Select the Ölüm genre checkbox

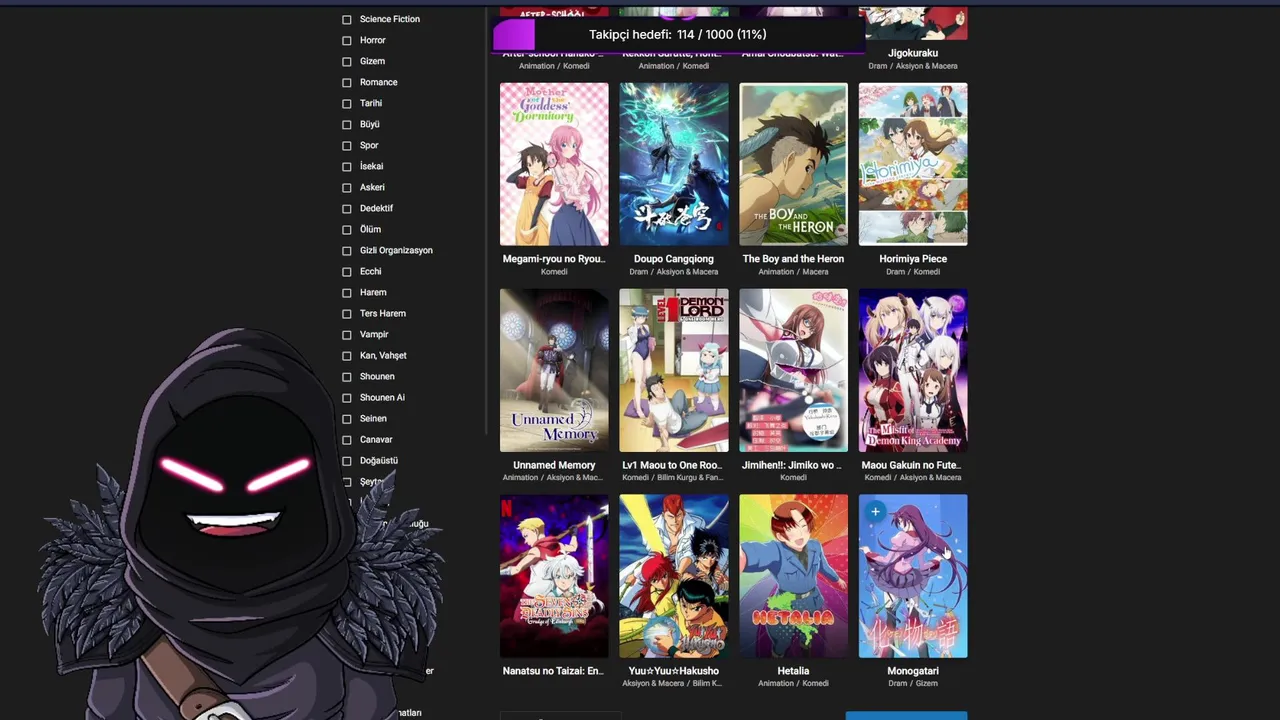coord(347,229)
